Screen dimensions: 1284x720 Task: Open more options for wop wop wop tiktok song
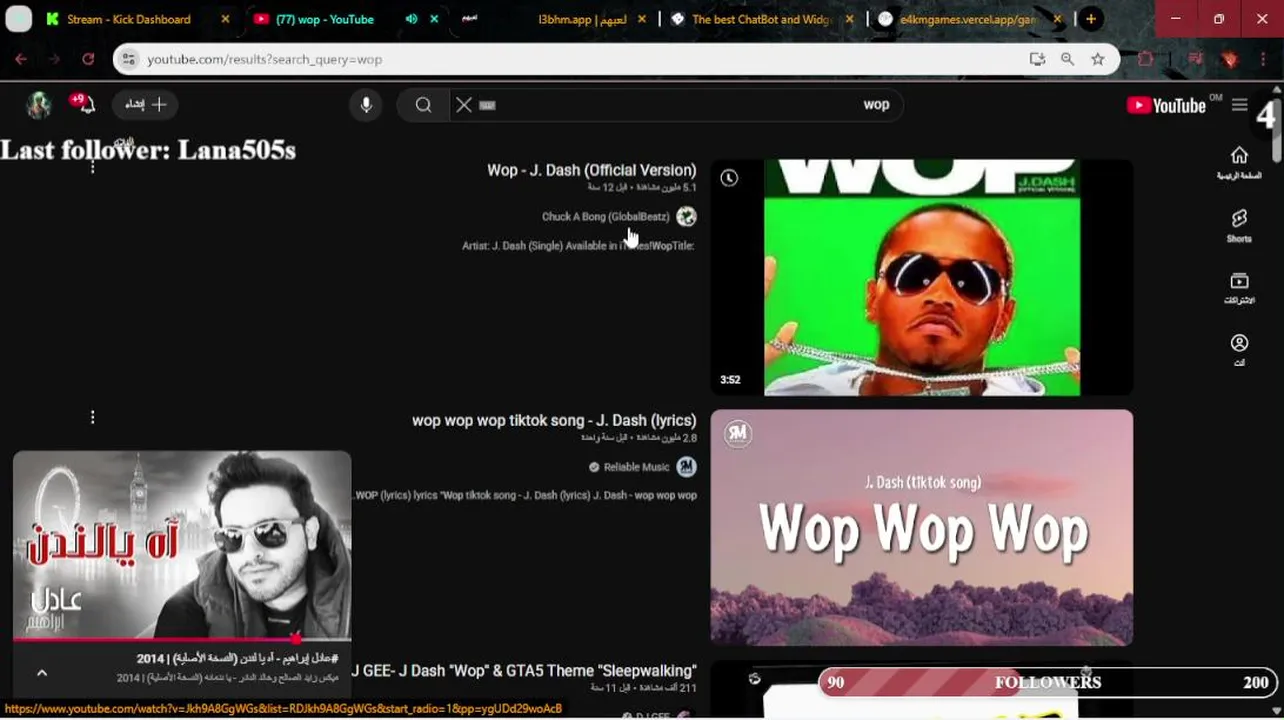(x=92, y=417)
